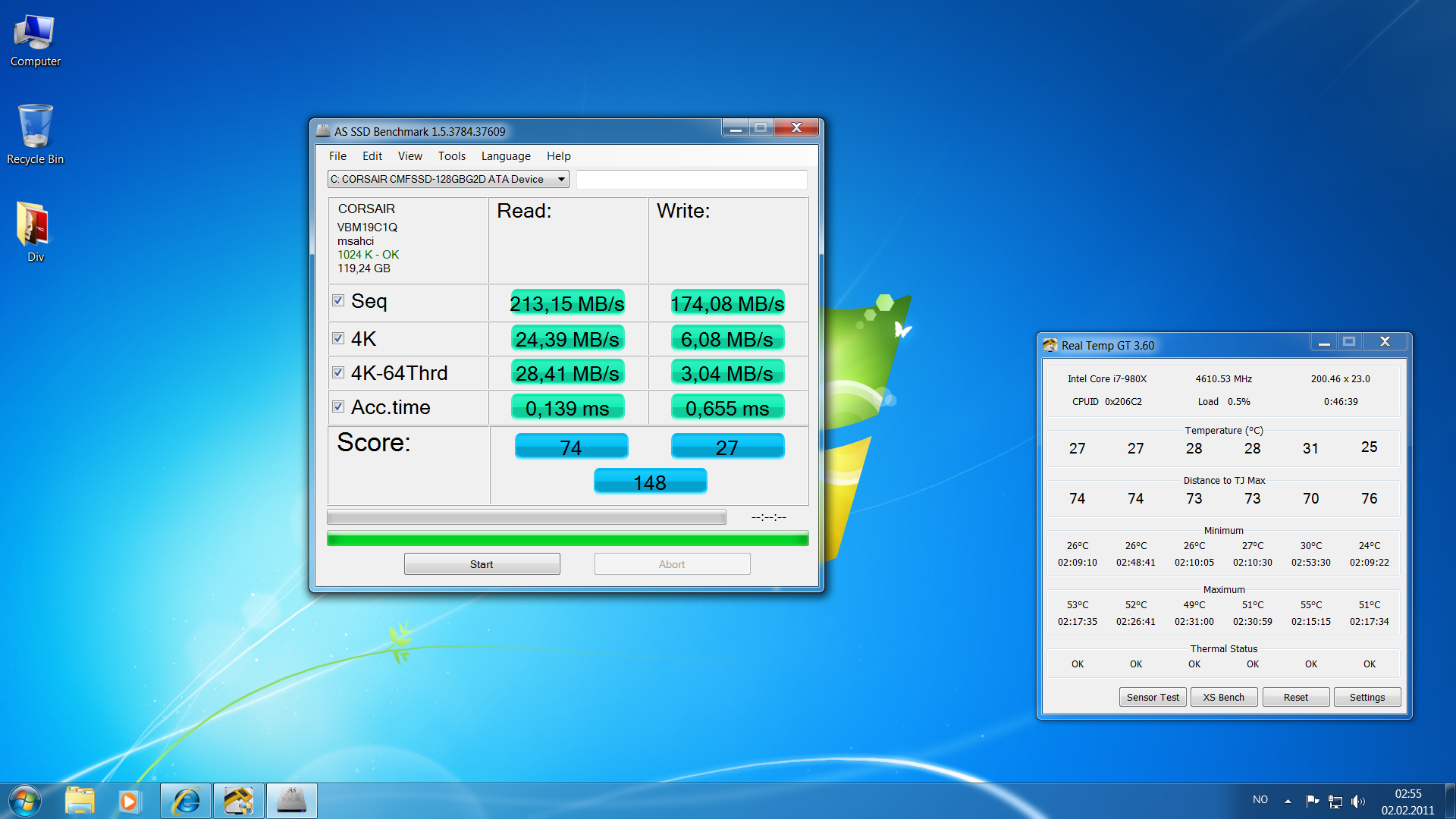Start the benchmark with the Start button
The width and height of the screenshot is (1456, 819).
[482, 564]
